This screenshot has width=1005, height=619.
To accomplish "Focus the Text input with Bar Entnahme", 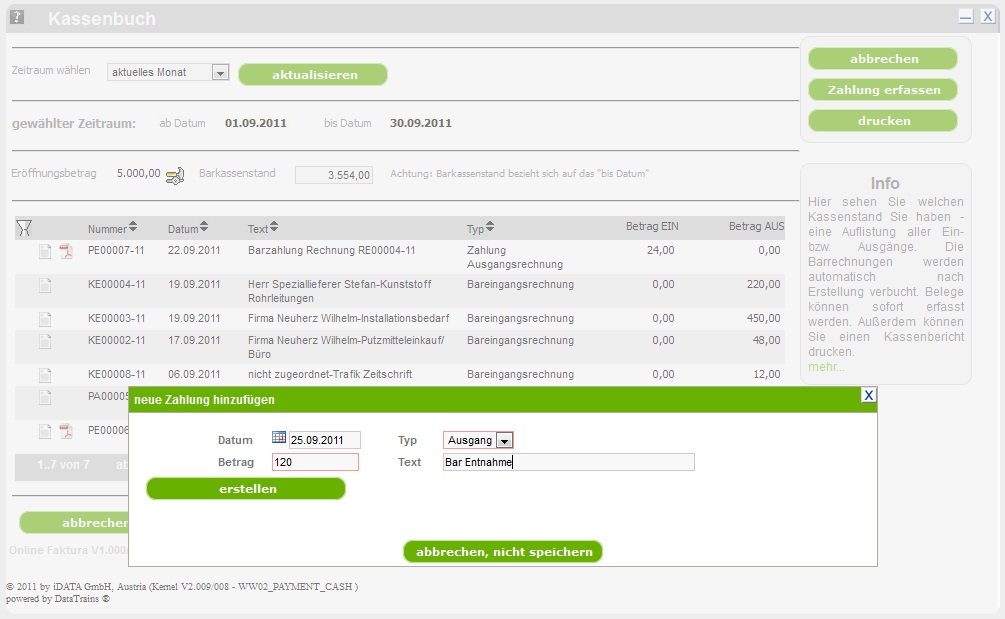I will pyautogui.click(x=569, y=462).
